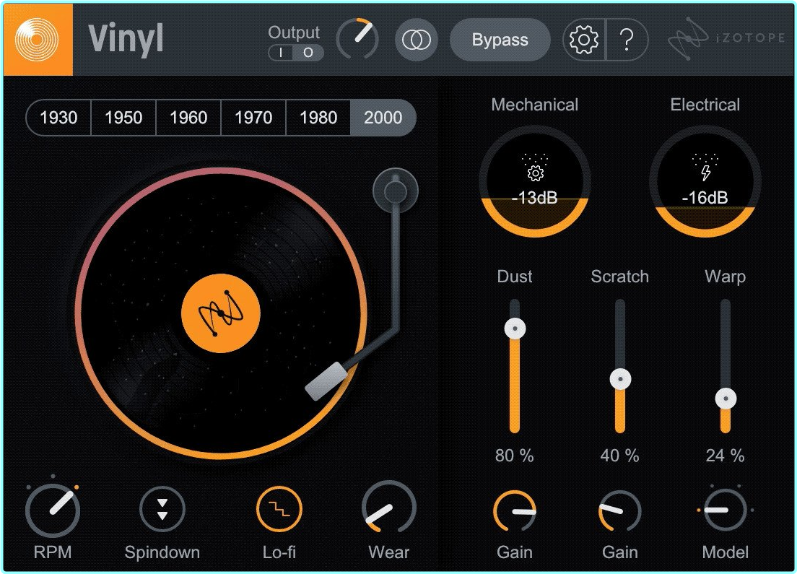Select the 1980 era tab
This screenshot has width=797, height=574.
coord(319,118)
